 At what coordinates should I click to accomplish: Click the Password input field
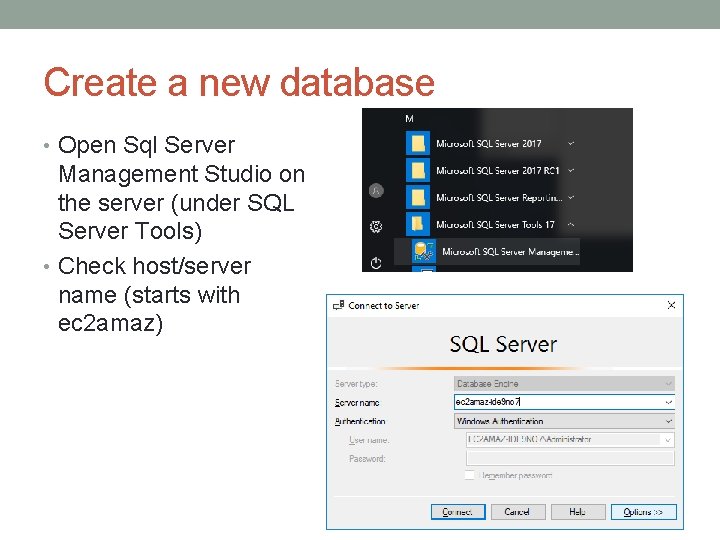[570, 458]
